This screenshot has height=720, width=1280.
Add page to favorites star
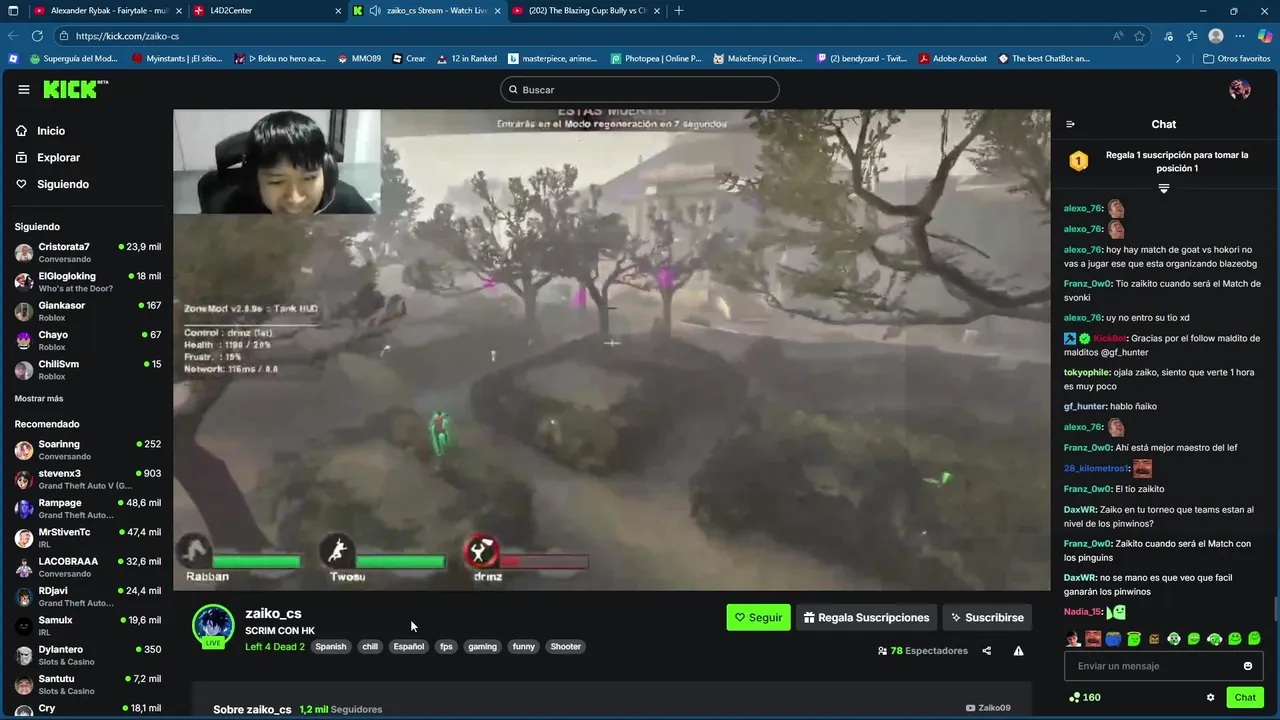[1139, 36]
